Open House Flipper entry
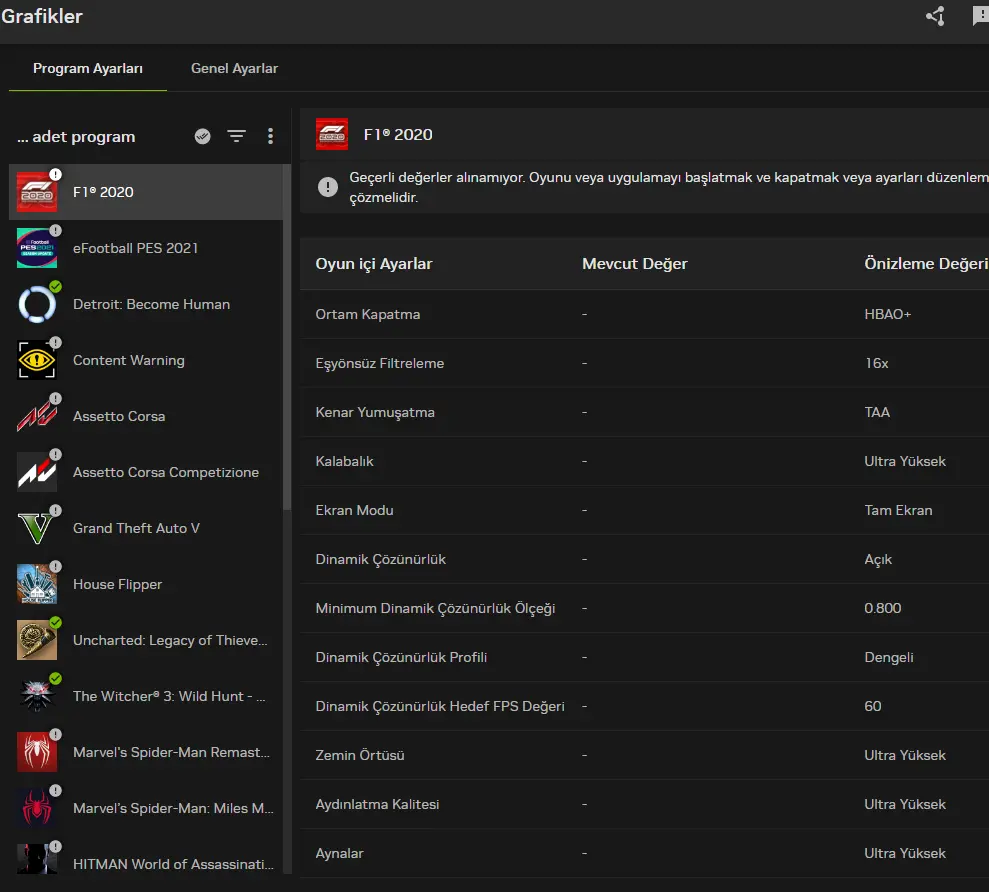 (x=146, y=584)
